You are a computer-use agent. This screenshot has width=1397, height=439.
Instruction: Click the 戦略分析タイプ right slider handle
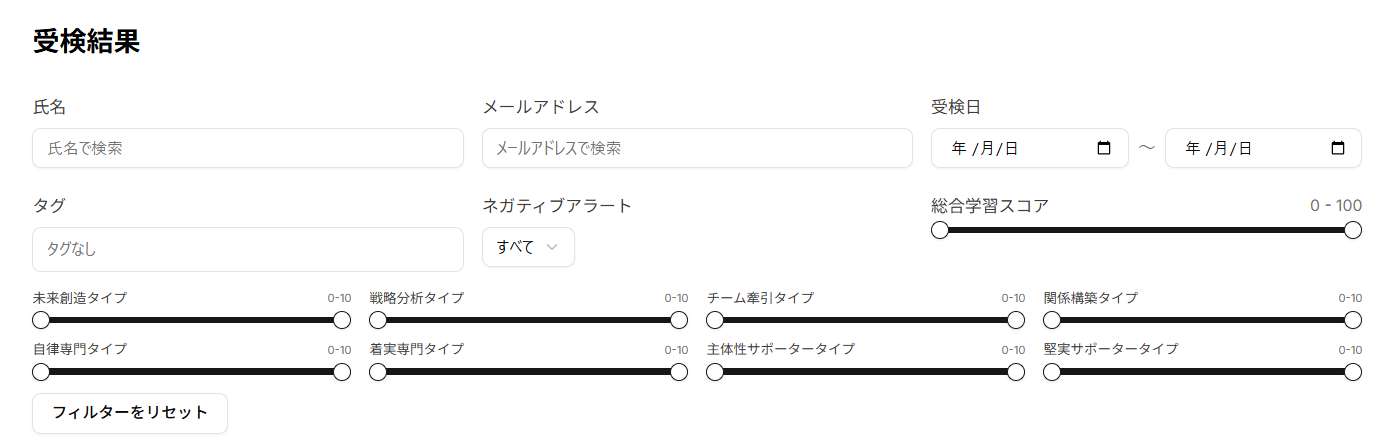679,320
